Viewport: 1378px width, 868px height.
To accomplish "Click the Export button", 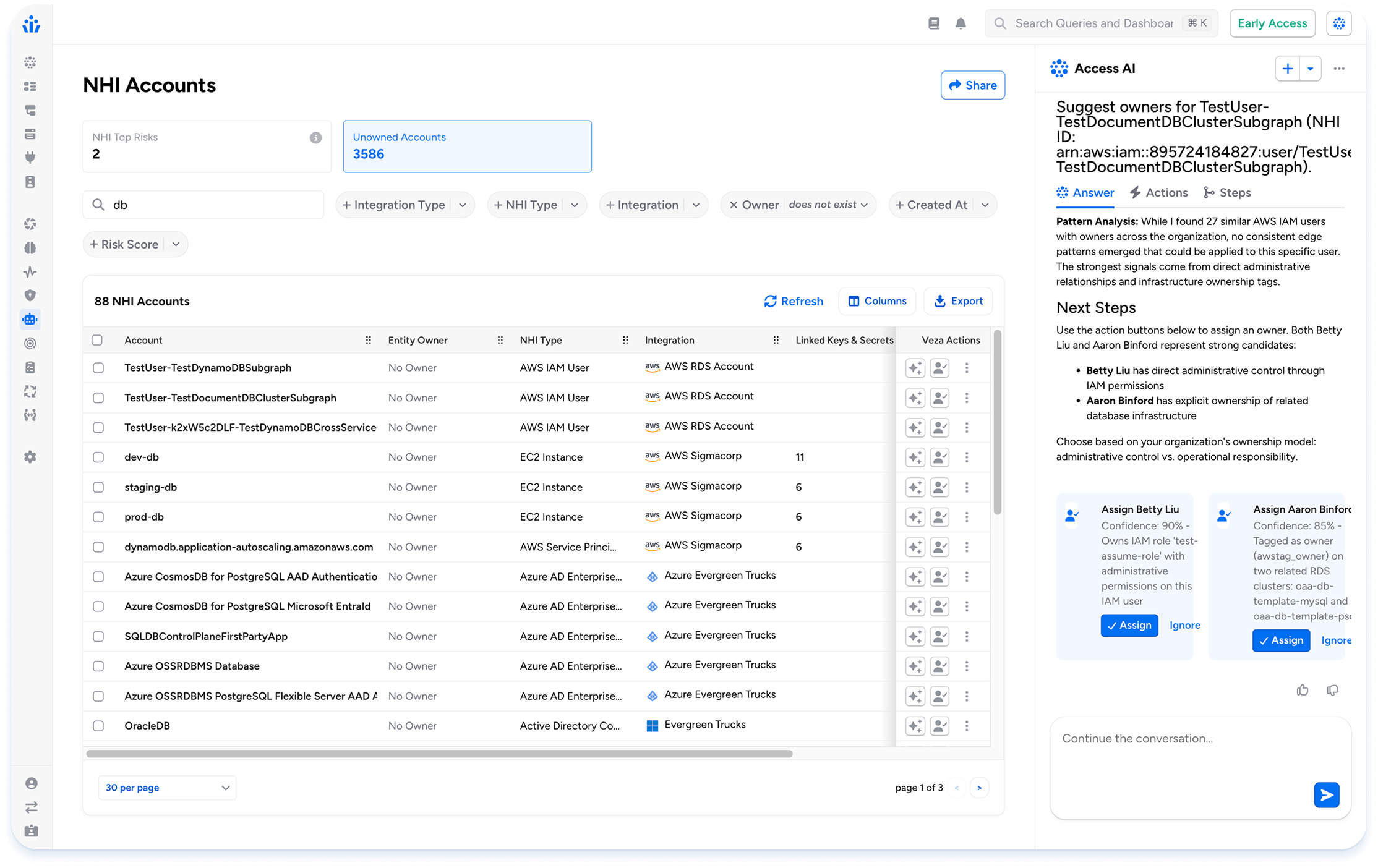I will tap(958, 301).
